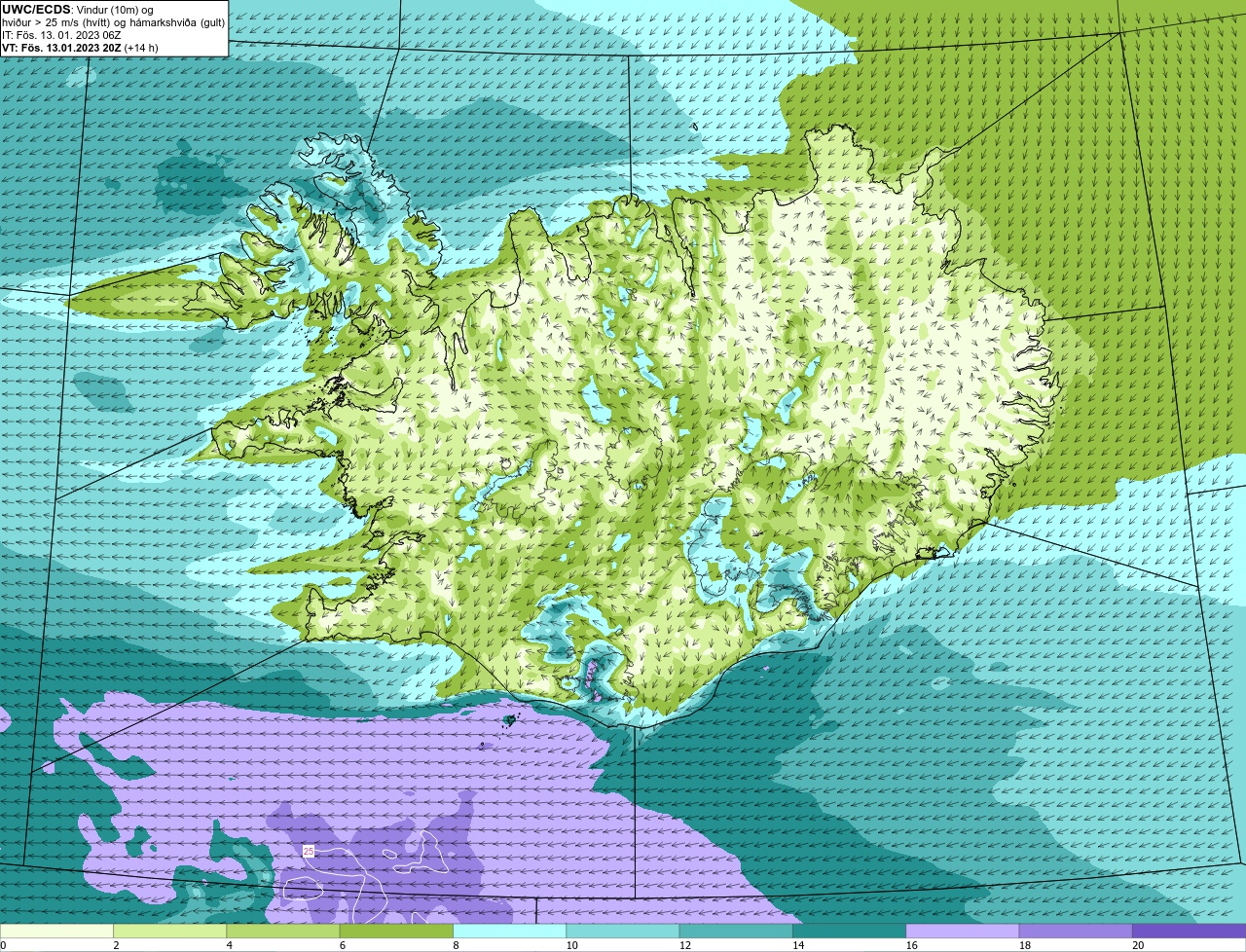This screenshot has width=1246, height=952.
Task: Select the "IT: Fös. 13. 01. 2023 06Z" line
Action: pyautogui.click(x=61, y=35)
